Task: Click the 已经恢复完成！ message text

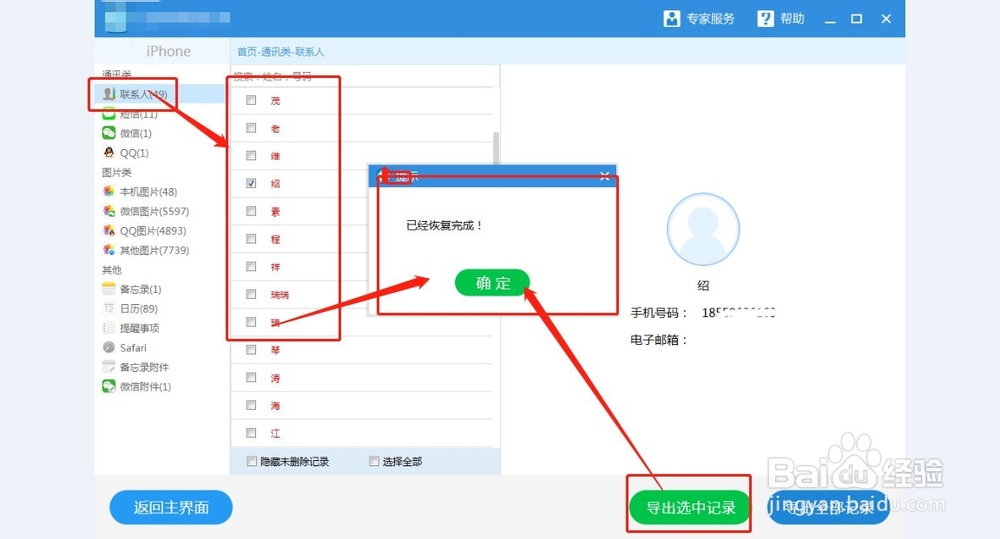Action: [445, 225]
